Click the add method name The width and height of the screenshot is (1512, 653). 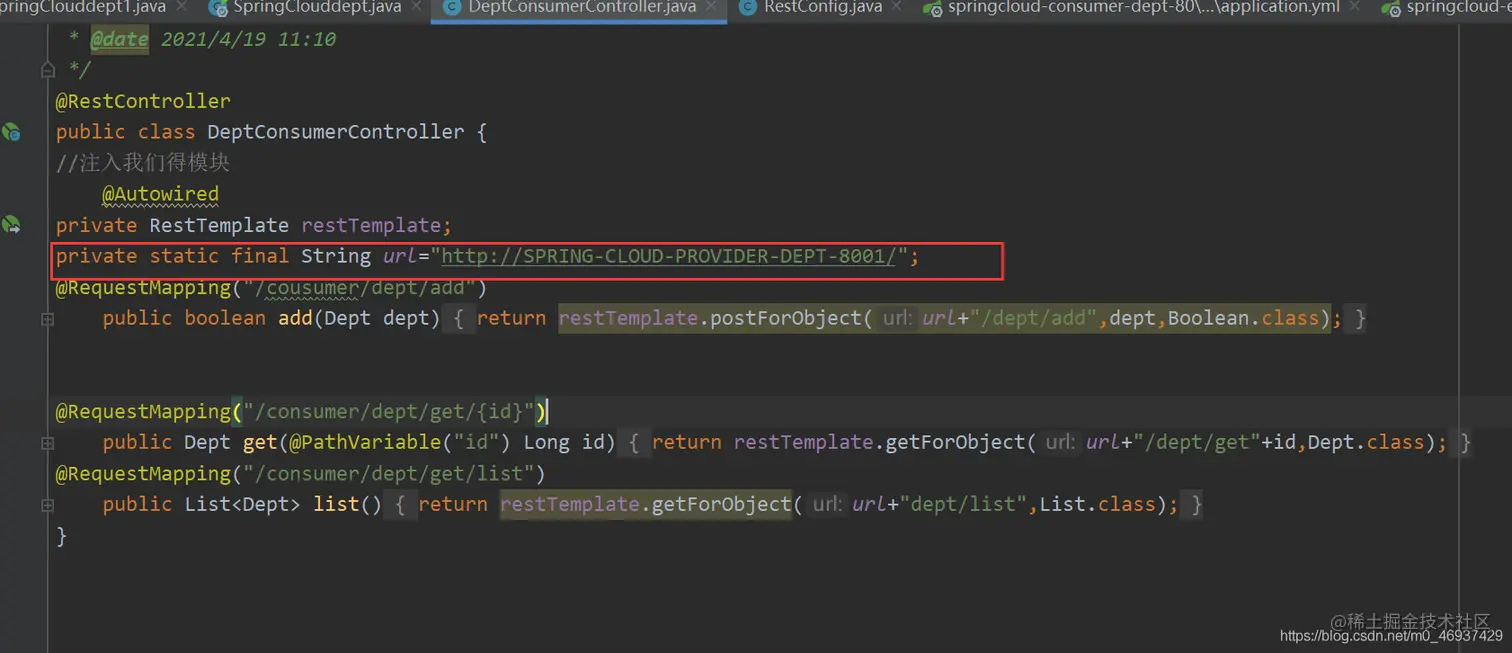(x=295, y=318)
